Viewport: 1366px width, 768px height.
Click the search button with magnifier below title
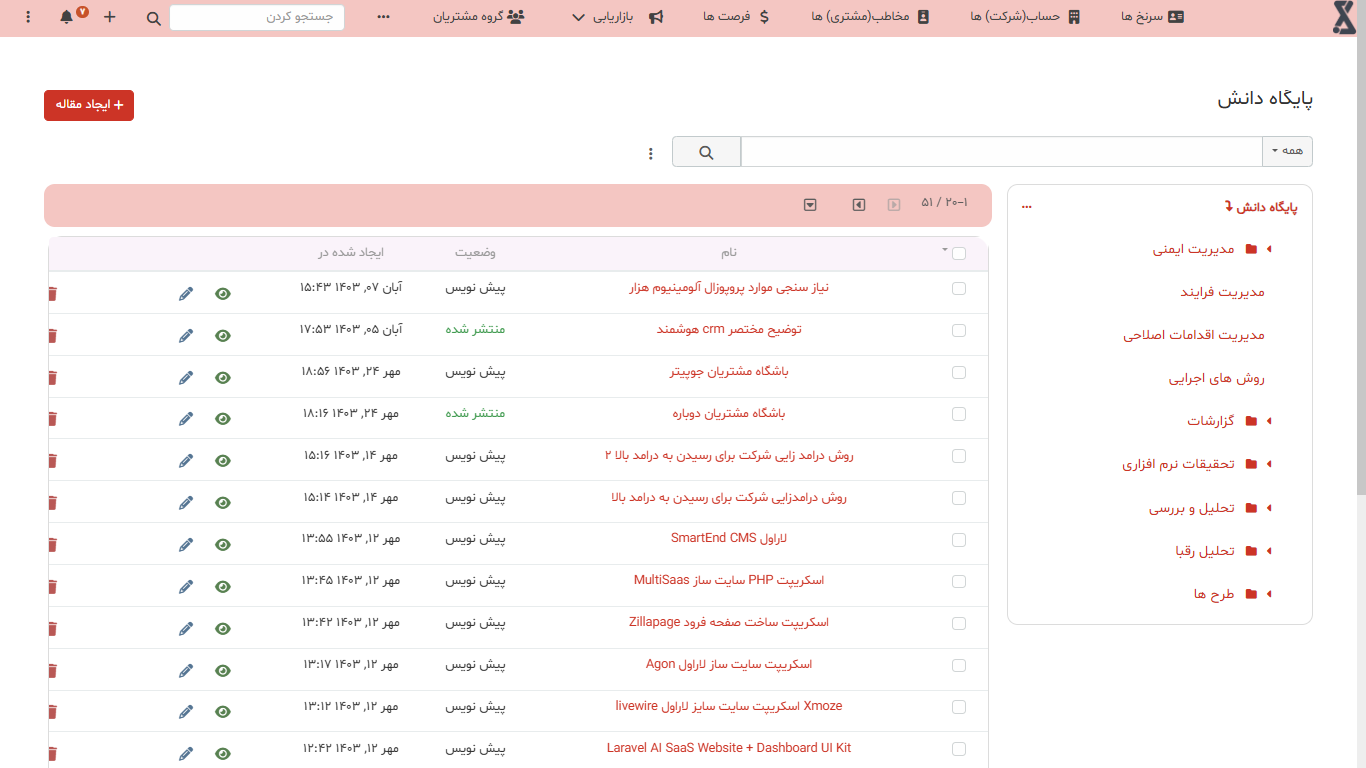(x=706, y=152)
